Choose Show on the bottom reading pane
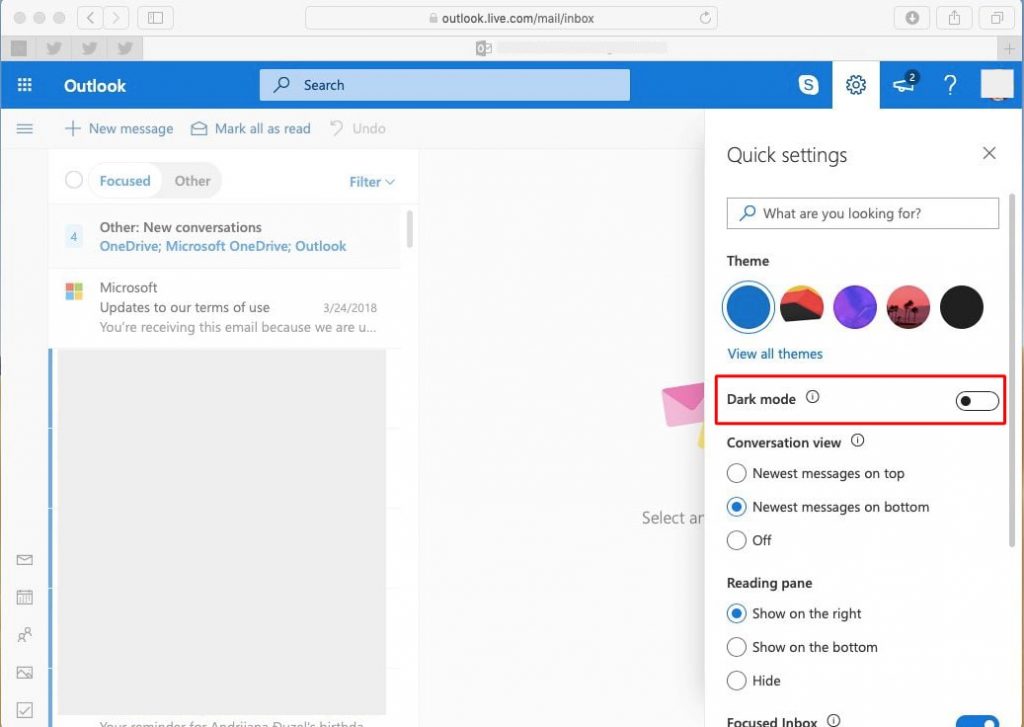This screenshot has height=727, width=1024. point(803,647)
